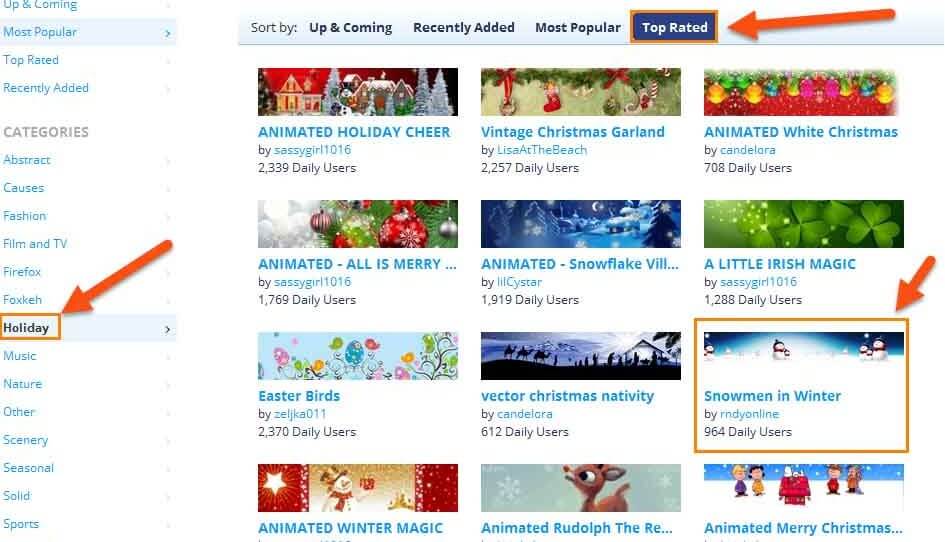The image size is (945, 542).
Task: Open the Fashion category
Action: point(25,216)
